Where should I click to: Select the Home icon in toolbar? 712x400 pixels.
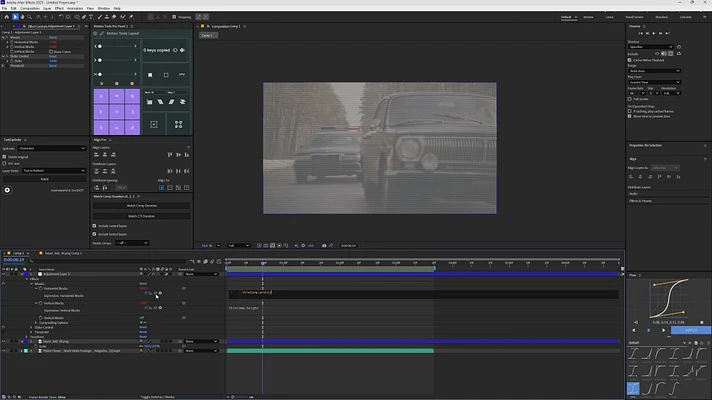click(6, 17)
